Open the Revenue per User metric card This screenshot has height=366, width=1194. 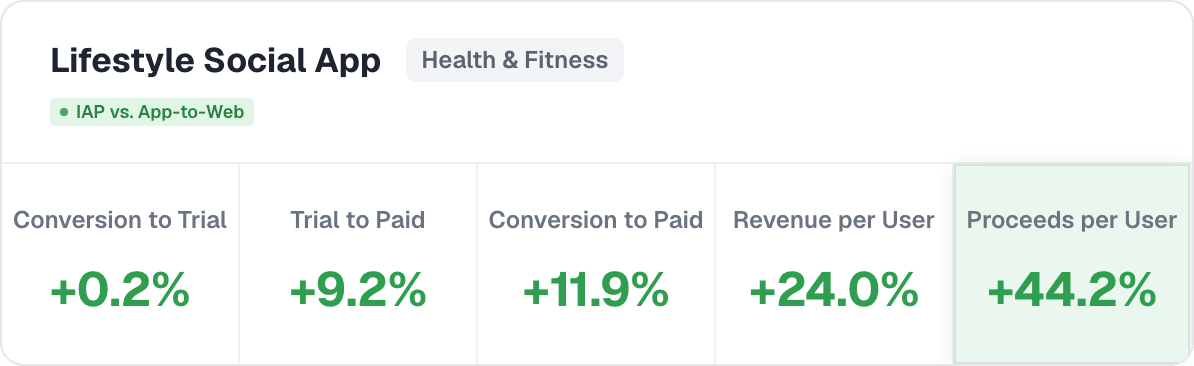tap(834, 264)
